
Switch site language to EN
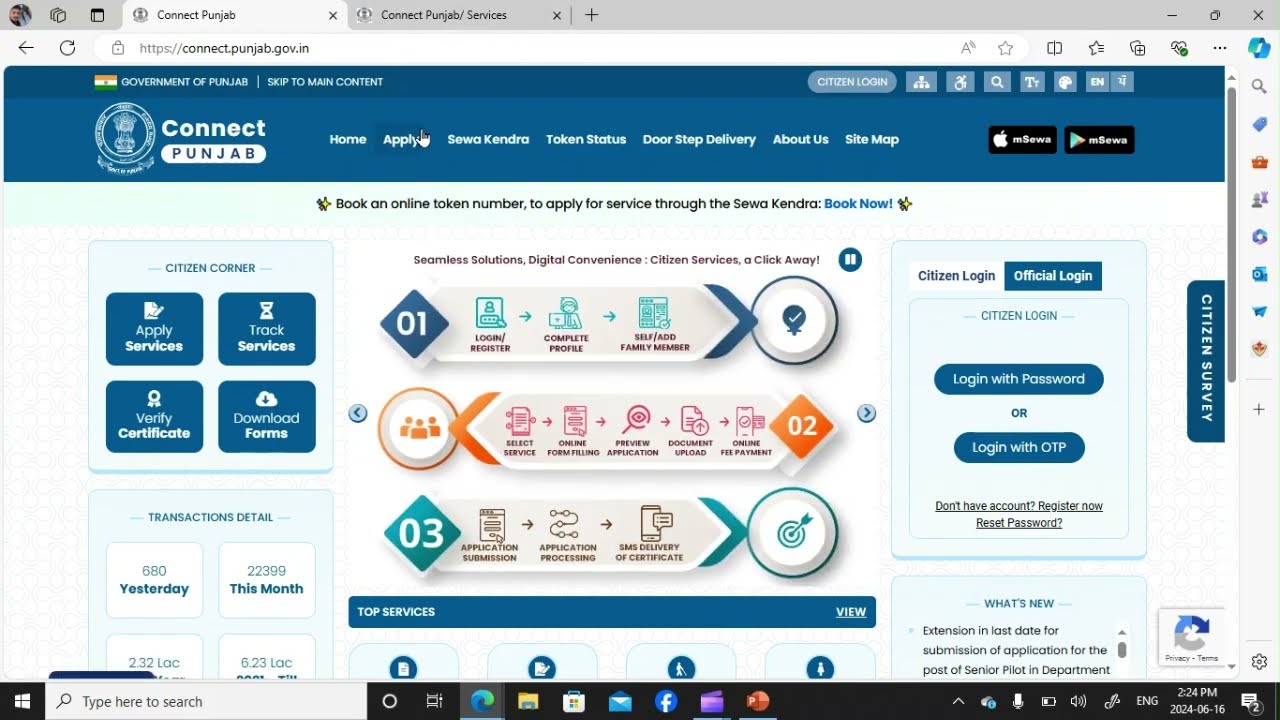point(1098,82)
